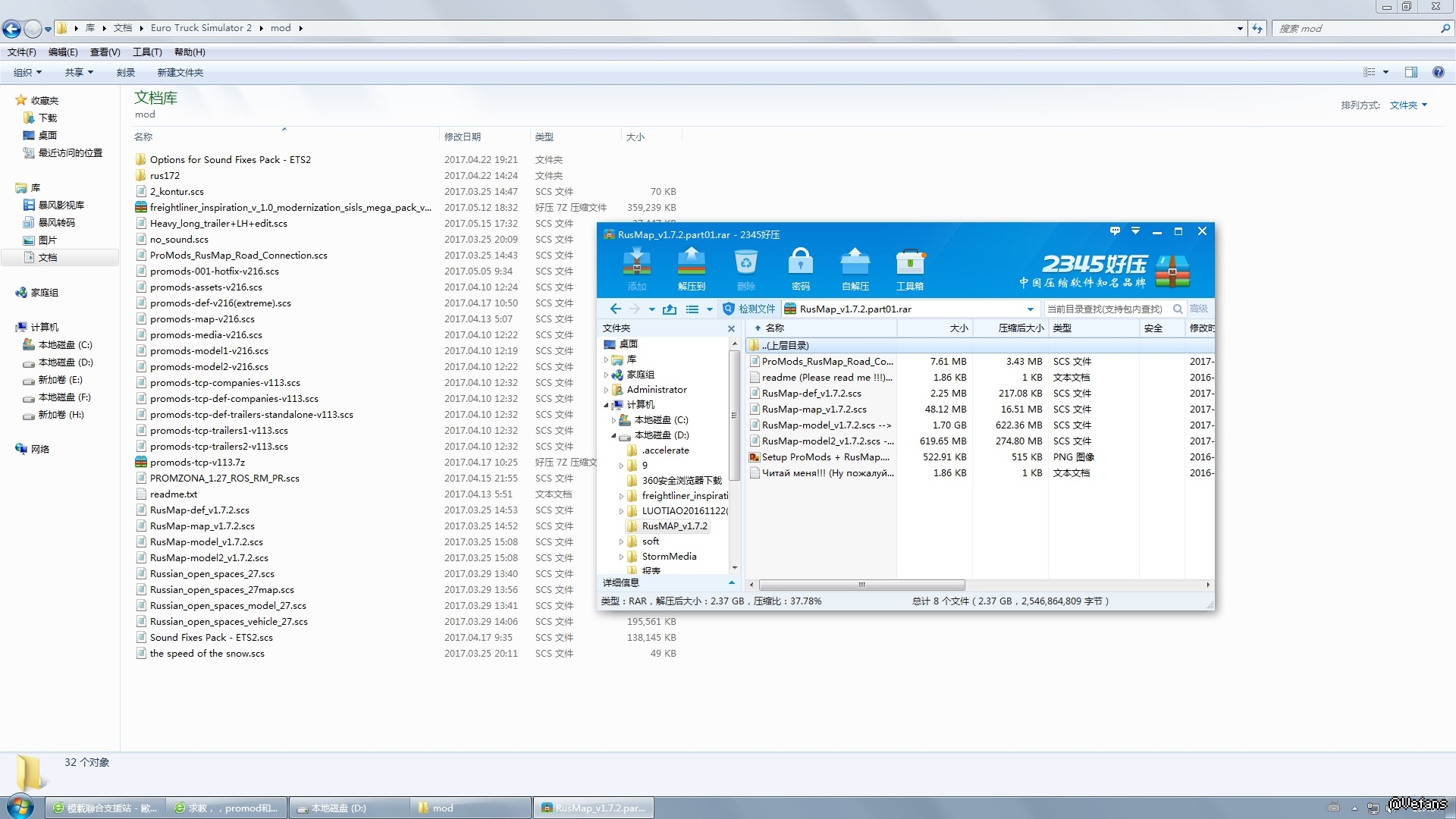Click the 高级 advanced search link
Image resolution: width=1456 pixels, height=819 pixels.
[1198, 309]
